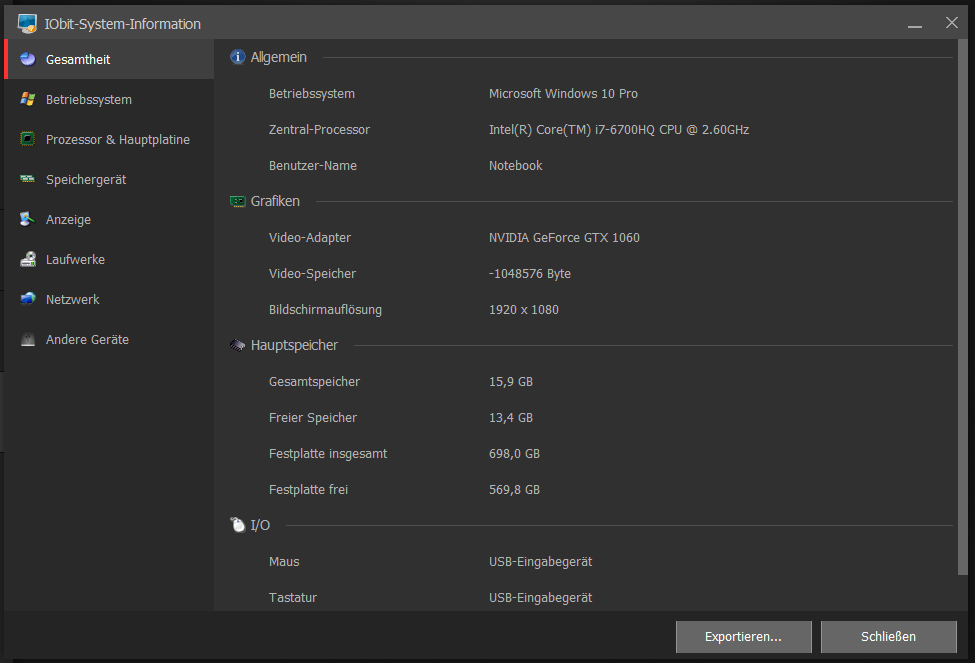Click the I/O mouse icon
The height and width of the screenshot is (663, 975).
[x=238, y=525]
